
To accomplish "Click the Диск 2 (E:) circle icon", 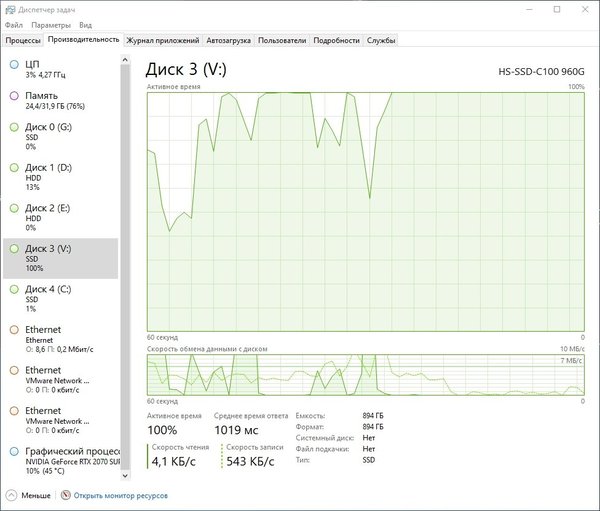I will pos(14,208).
